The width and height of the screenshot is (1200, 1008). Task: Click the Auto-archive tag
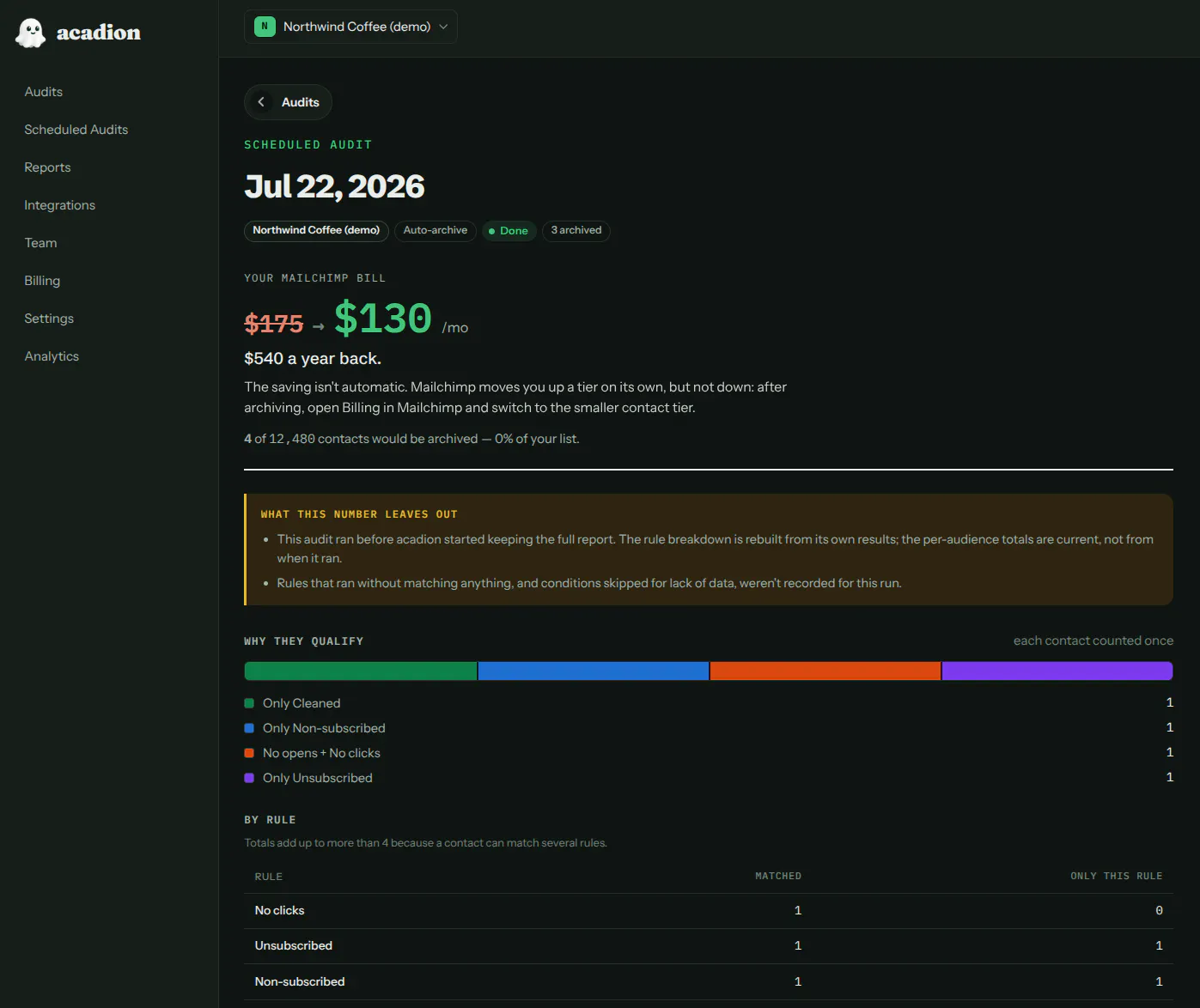pyautogui.click(x=436, y=231)
